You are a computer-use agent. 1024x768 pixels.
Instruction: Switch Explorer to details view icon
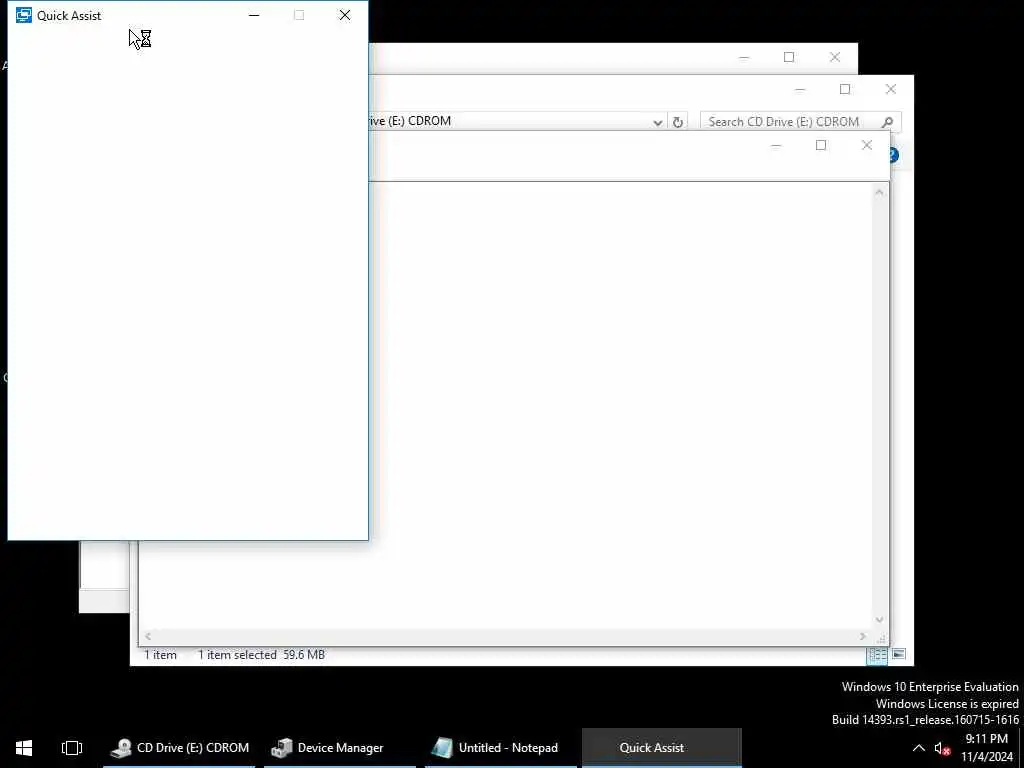(x=877, y=654)
